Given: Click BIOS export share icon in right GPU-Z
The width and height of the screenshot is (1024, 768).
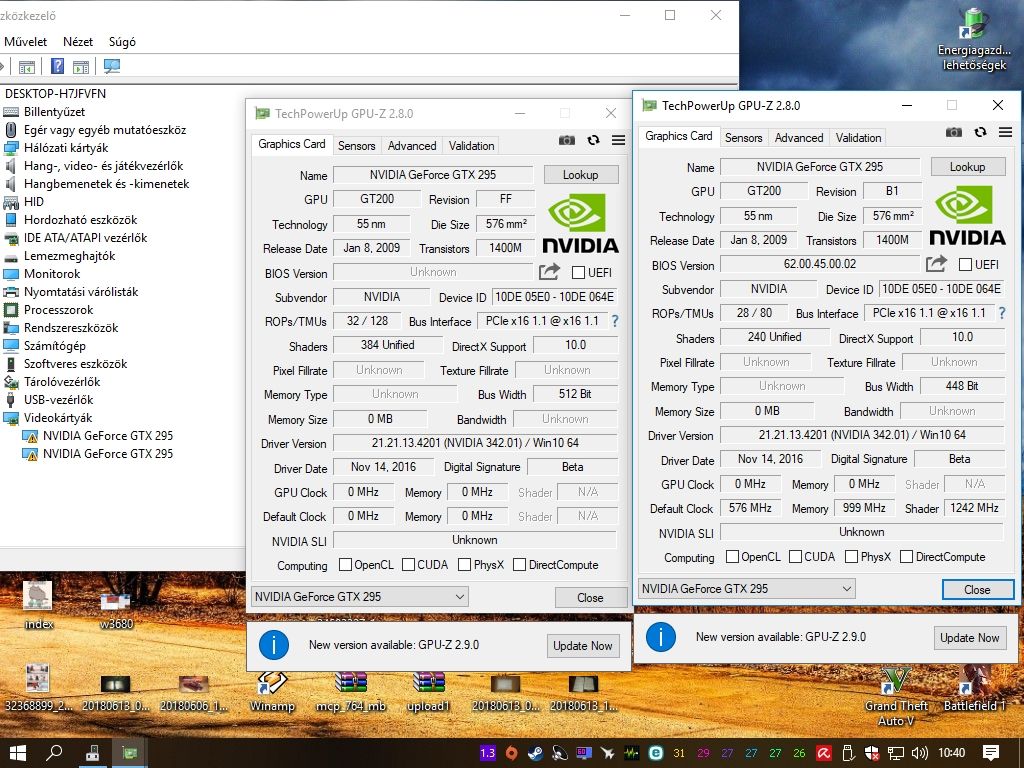Looking at the screenshot, I should (936, 264).
